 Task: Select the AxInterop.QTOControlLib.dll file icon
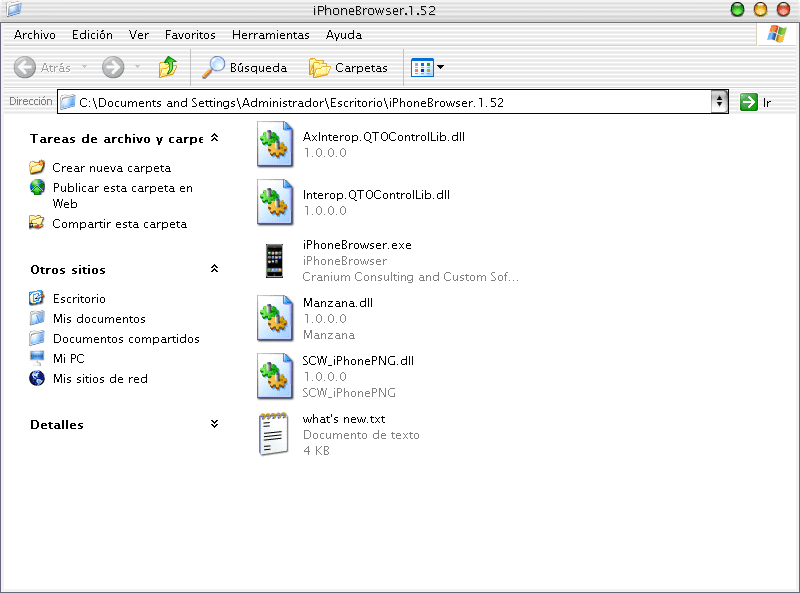[275, 144]
